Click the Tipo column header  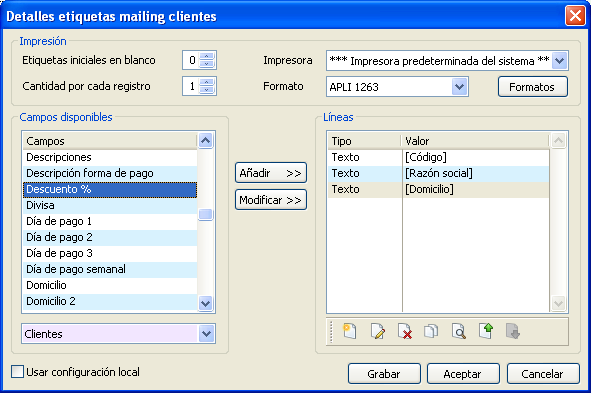364,141
